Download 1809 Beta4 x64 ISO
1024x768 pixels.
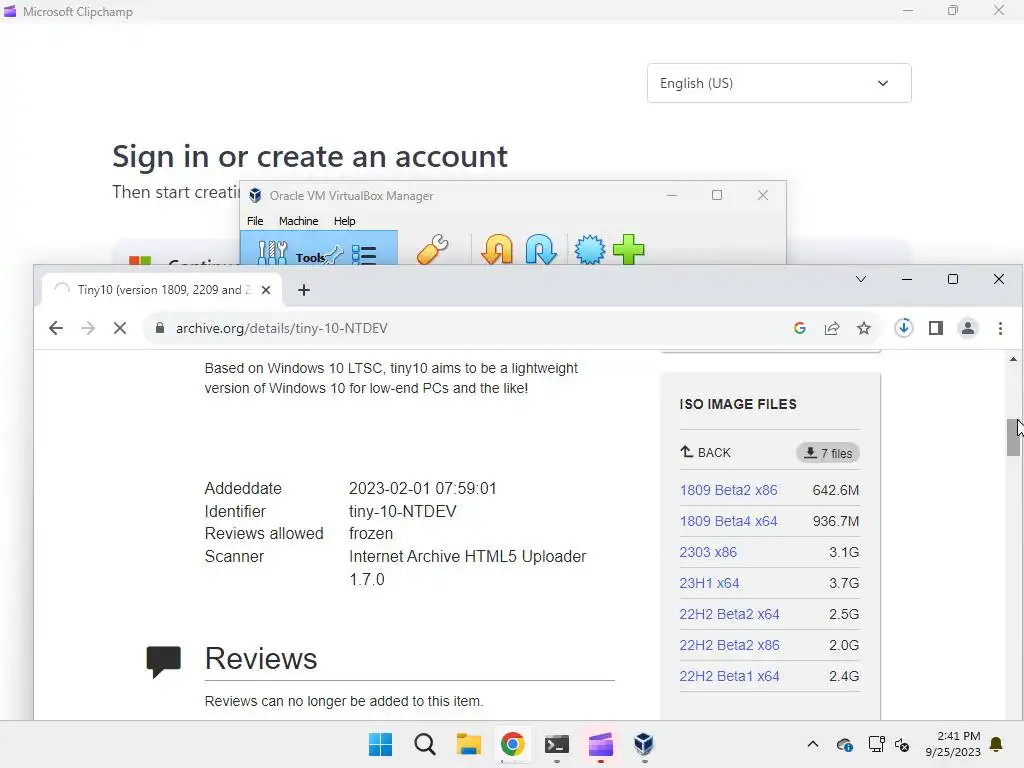pyautogui.click(x=728, y=521)
